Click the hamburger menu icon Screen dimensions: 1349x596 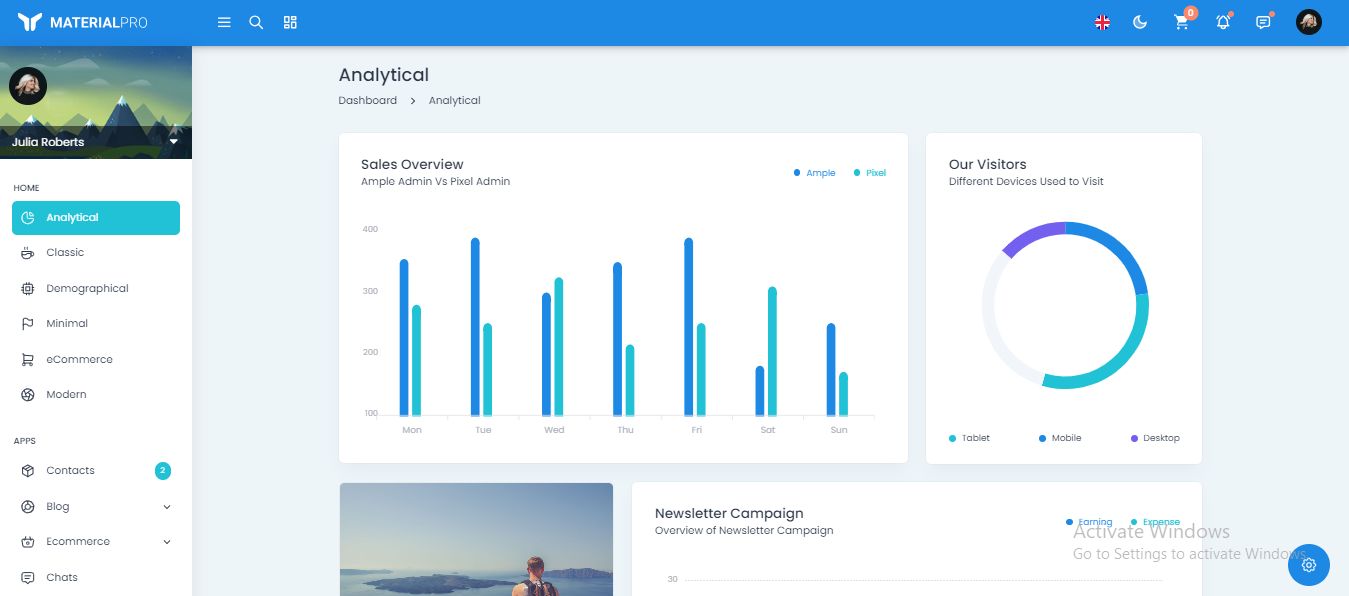(224, 22)
